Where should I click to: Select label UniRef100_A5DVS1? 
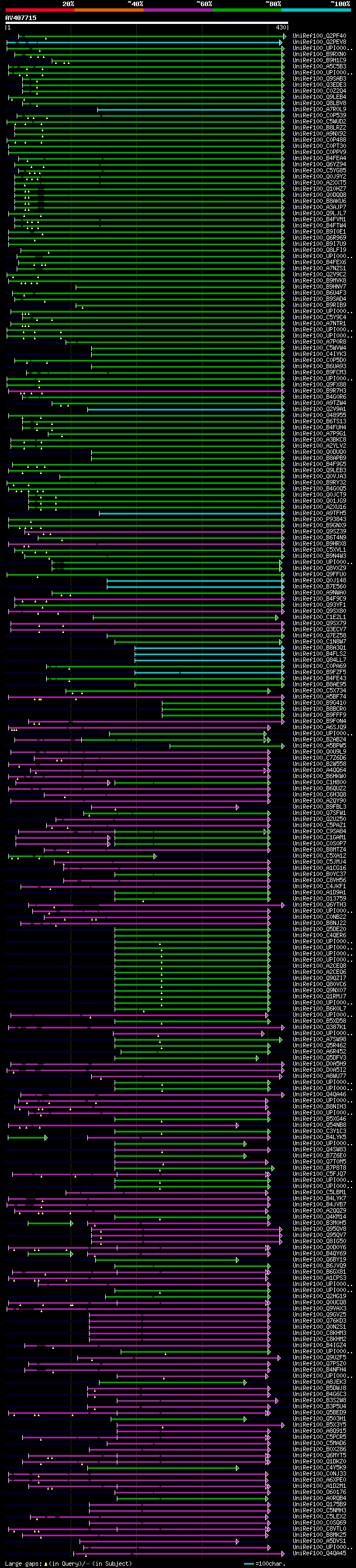[319, 1541]
